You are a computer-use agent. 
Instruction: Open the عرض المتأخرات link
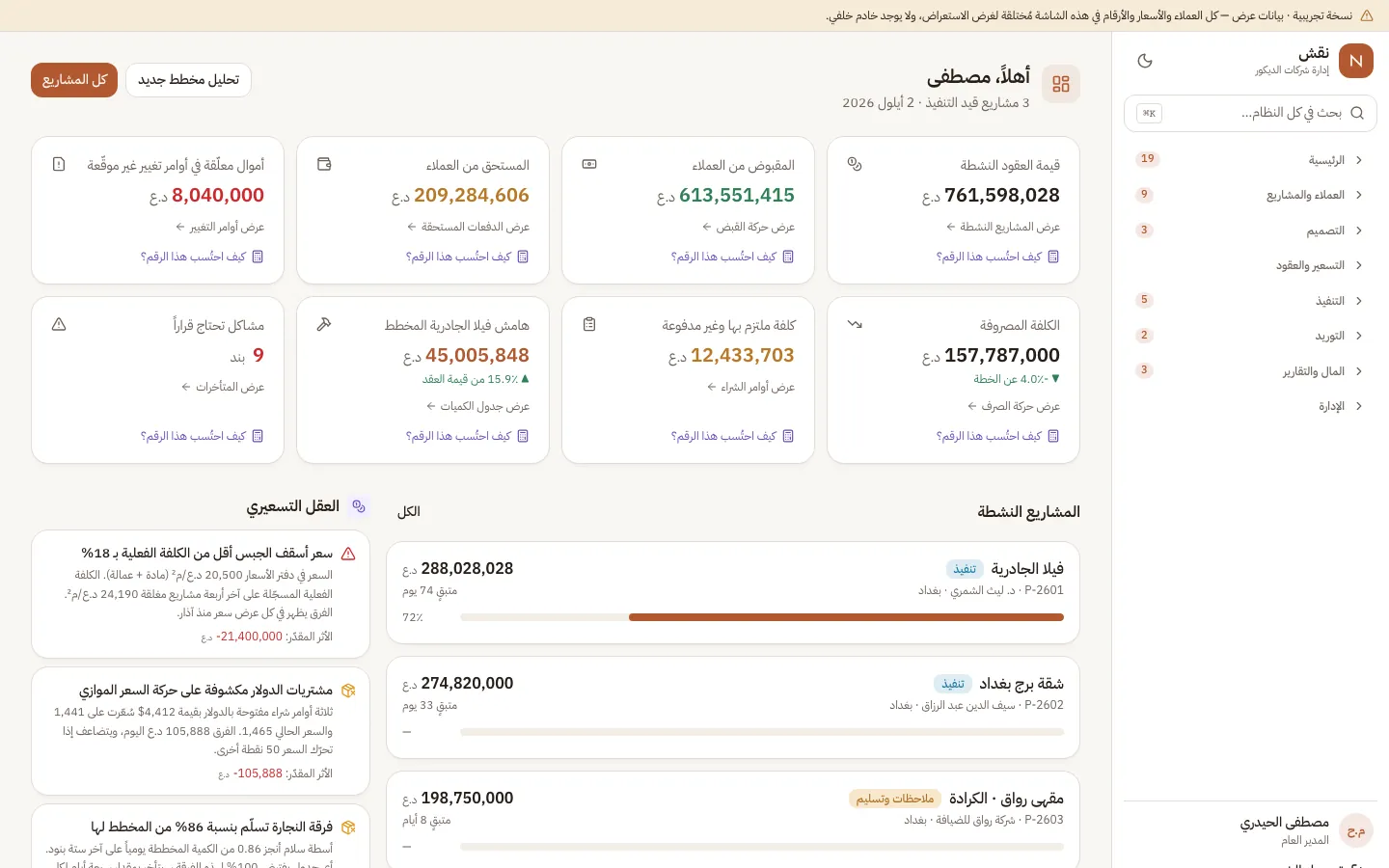coord(223,387)
